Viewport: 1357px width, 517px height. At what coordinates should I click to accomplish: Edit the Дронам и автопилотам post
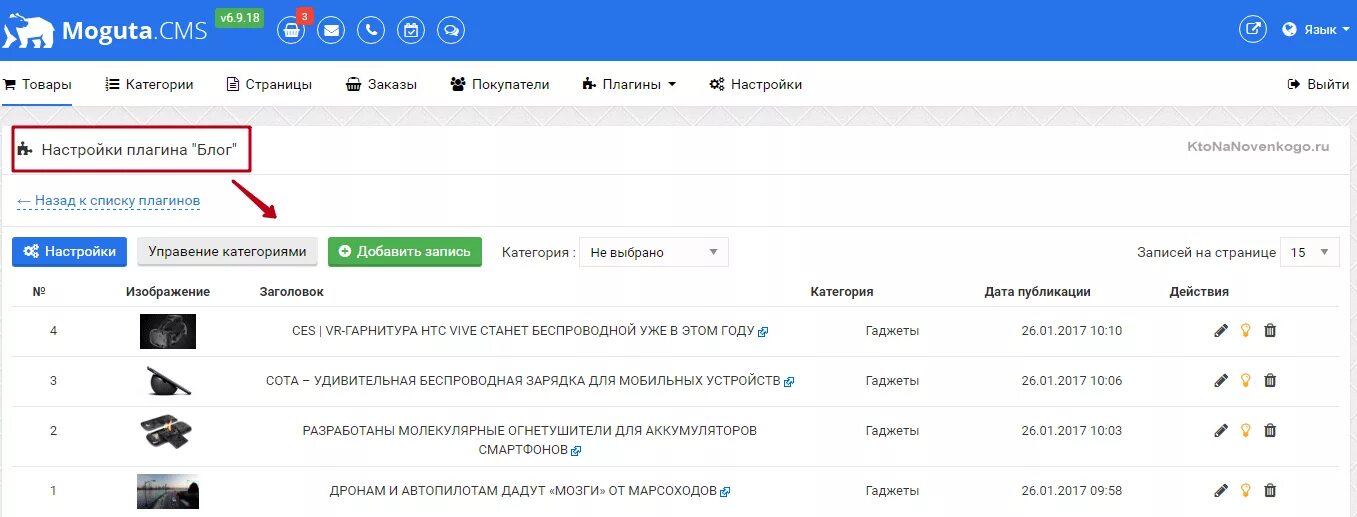(x=1221, y=490)
